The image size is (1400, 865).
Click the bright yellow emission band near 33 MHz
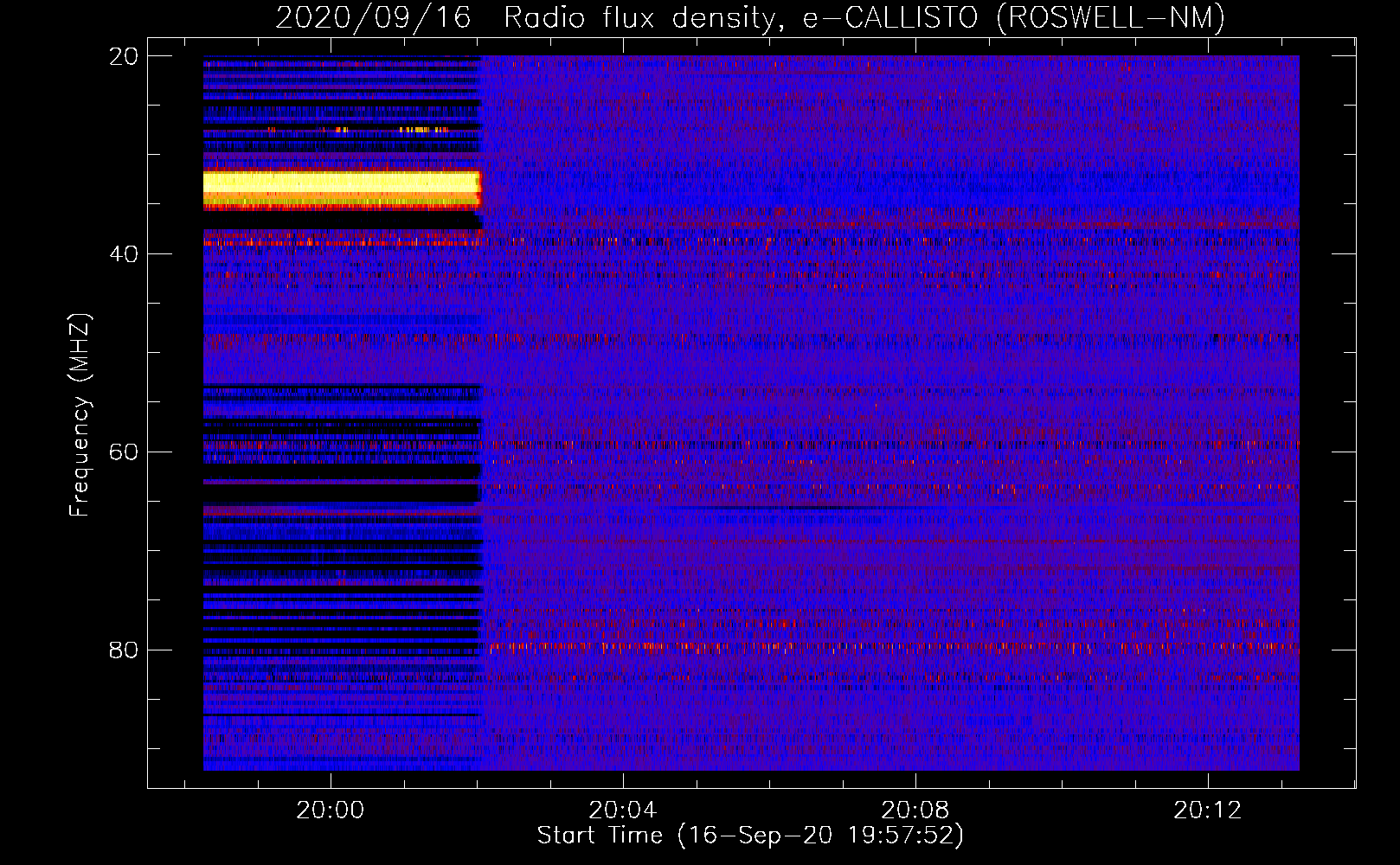(342, 189)
